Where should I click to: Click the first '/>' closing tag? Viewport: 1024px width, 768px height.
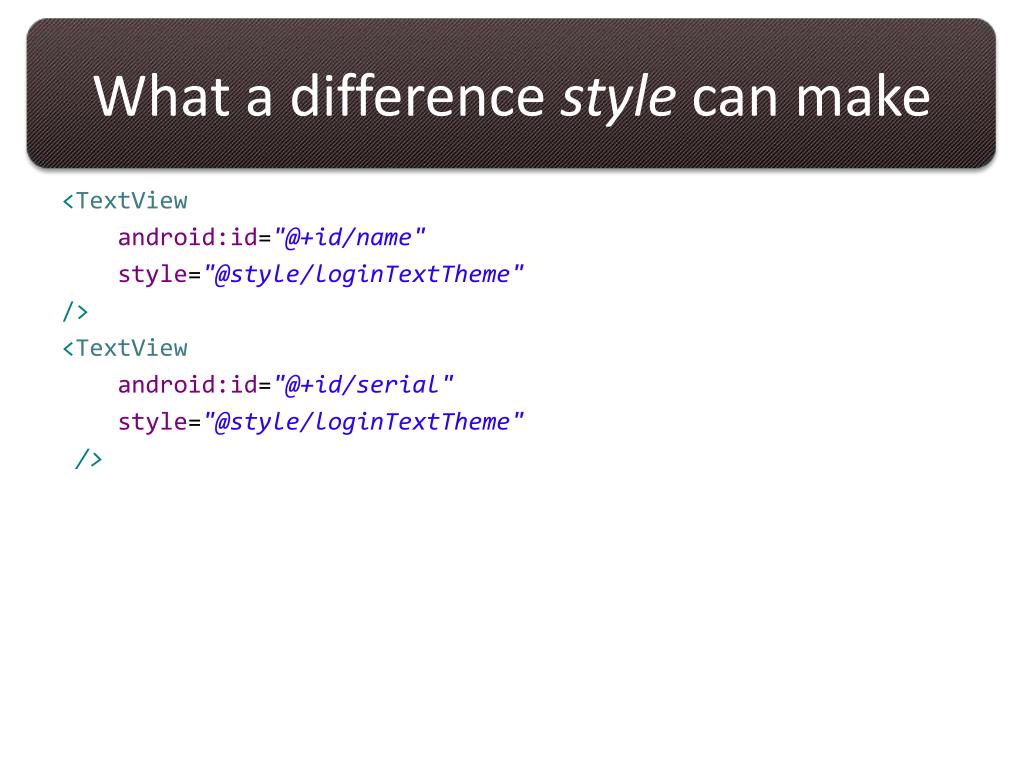coord(75,311)
